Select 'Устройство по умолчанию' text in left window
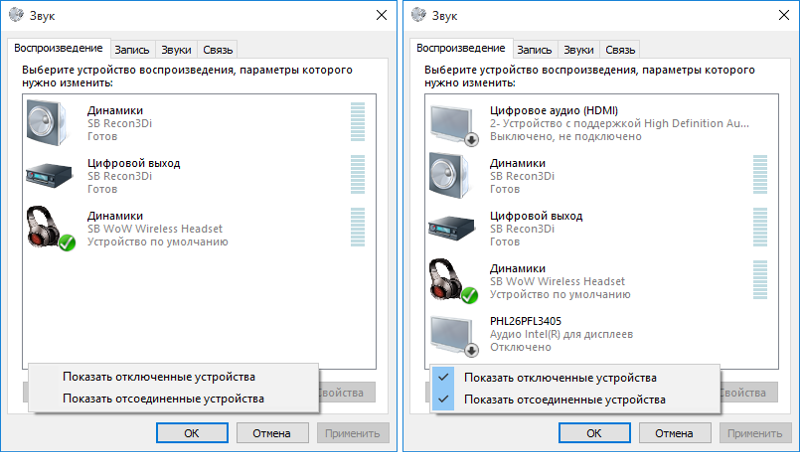Screen dimensions: 800x452 tap(158, 242)
